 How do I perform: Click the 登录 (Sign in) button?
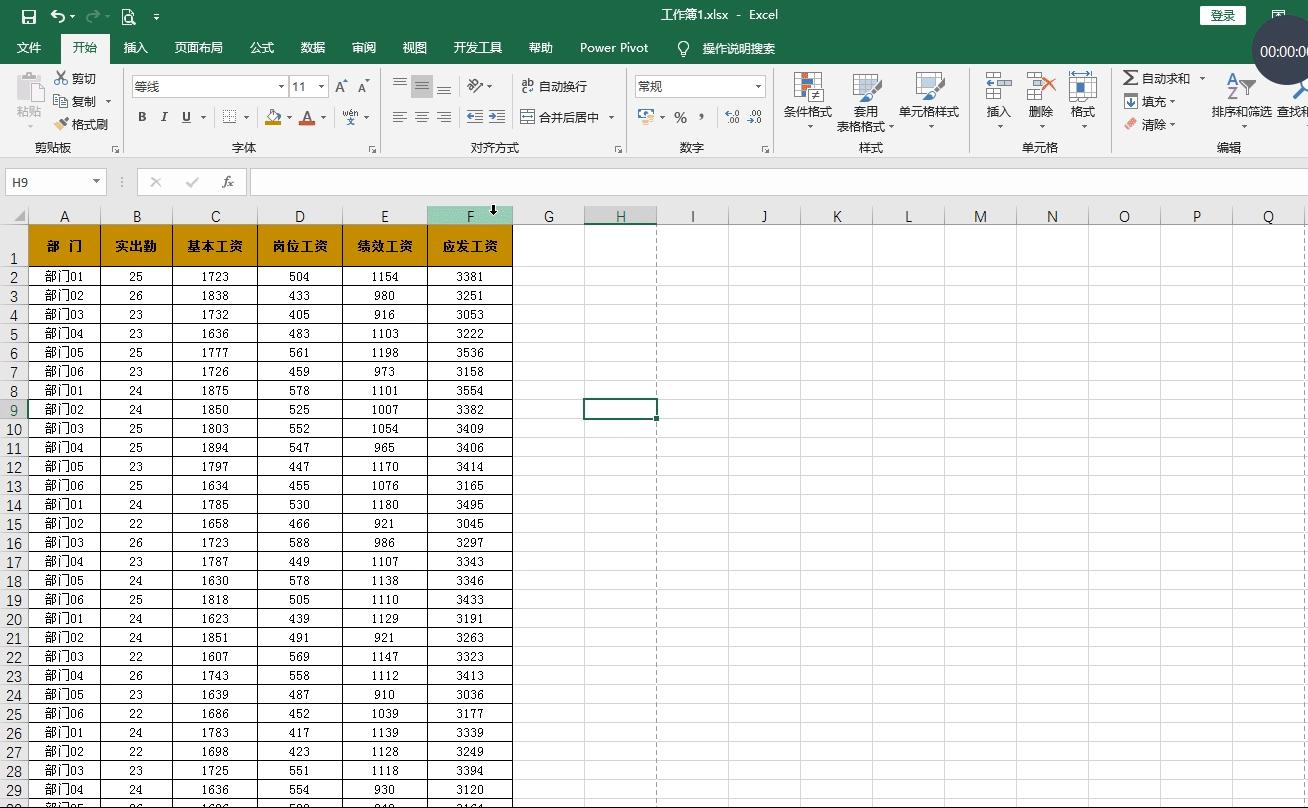point(1222,16)
